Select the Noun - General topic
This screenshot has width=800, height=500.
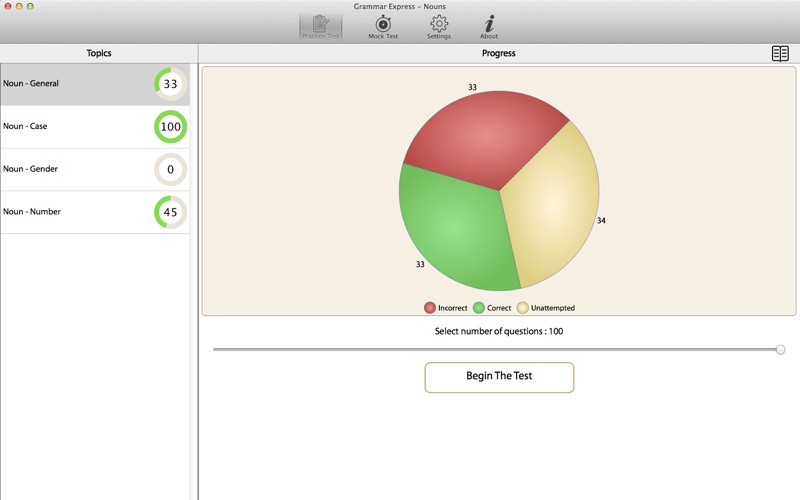pyautogui.click(x=95, y=84)
